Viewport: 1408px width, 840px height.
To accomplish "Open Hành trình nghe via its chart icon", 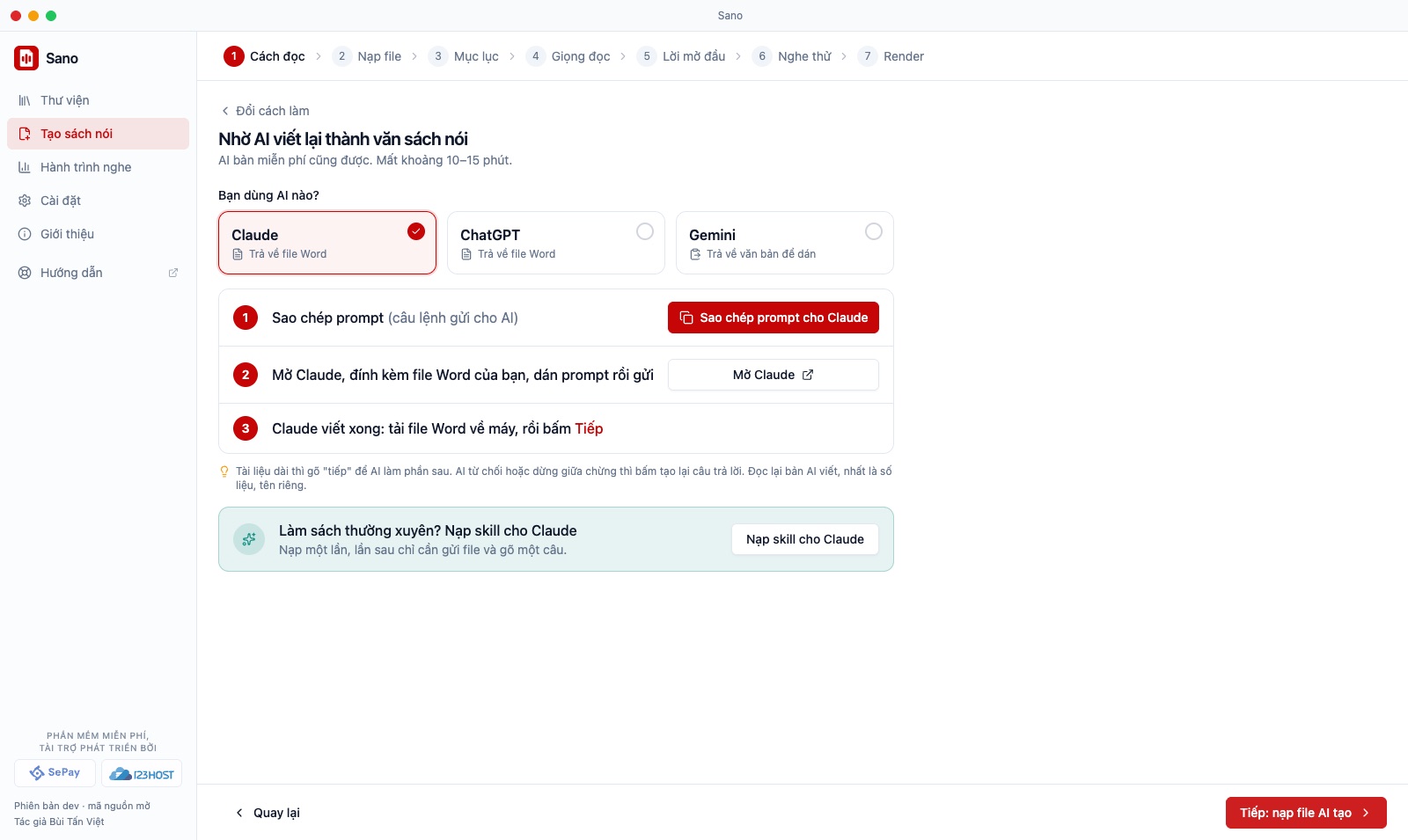I will (25, 167).
